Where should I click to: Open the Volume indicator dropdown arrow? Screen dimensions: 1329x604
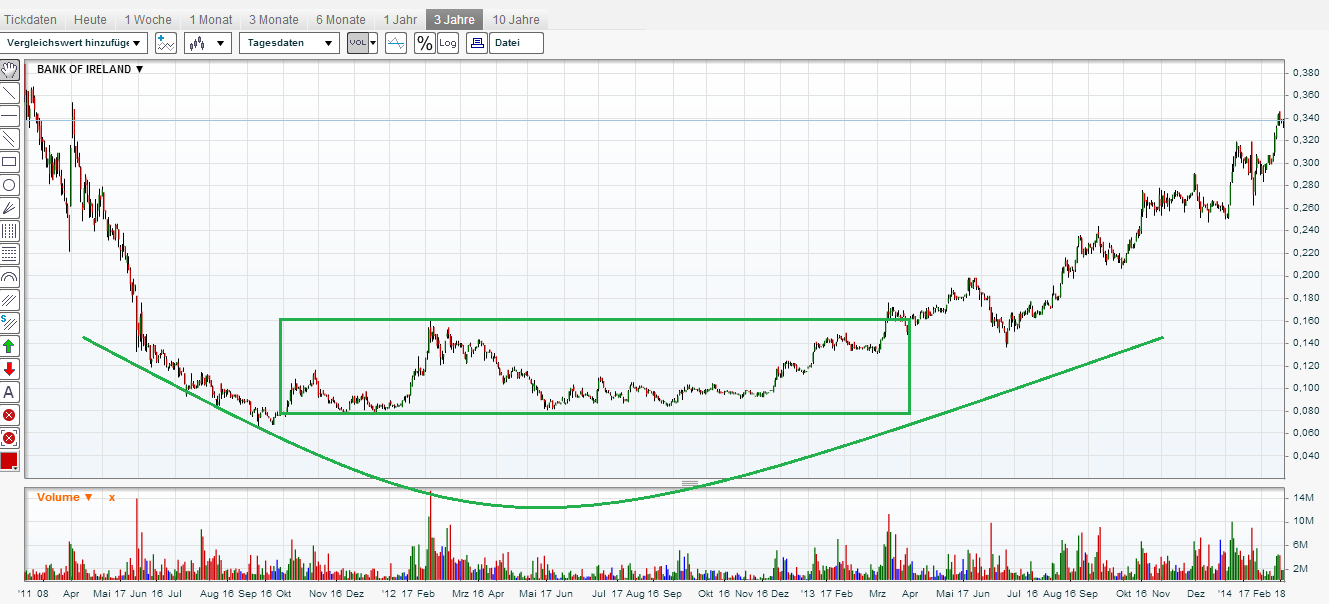pos(89,497)
